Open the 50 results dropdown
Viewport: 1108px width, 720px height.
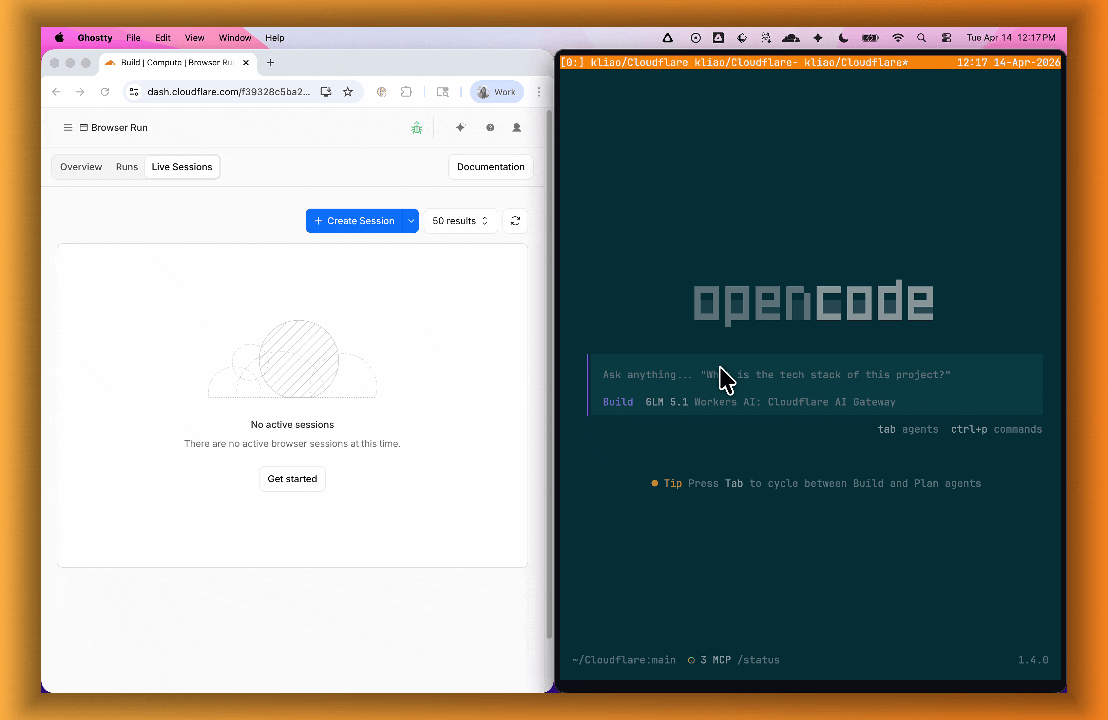click(460, 220)
